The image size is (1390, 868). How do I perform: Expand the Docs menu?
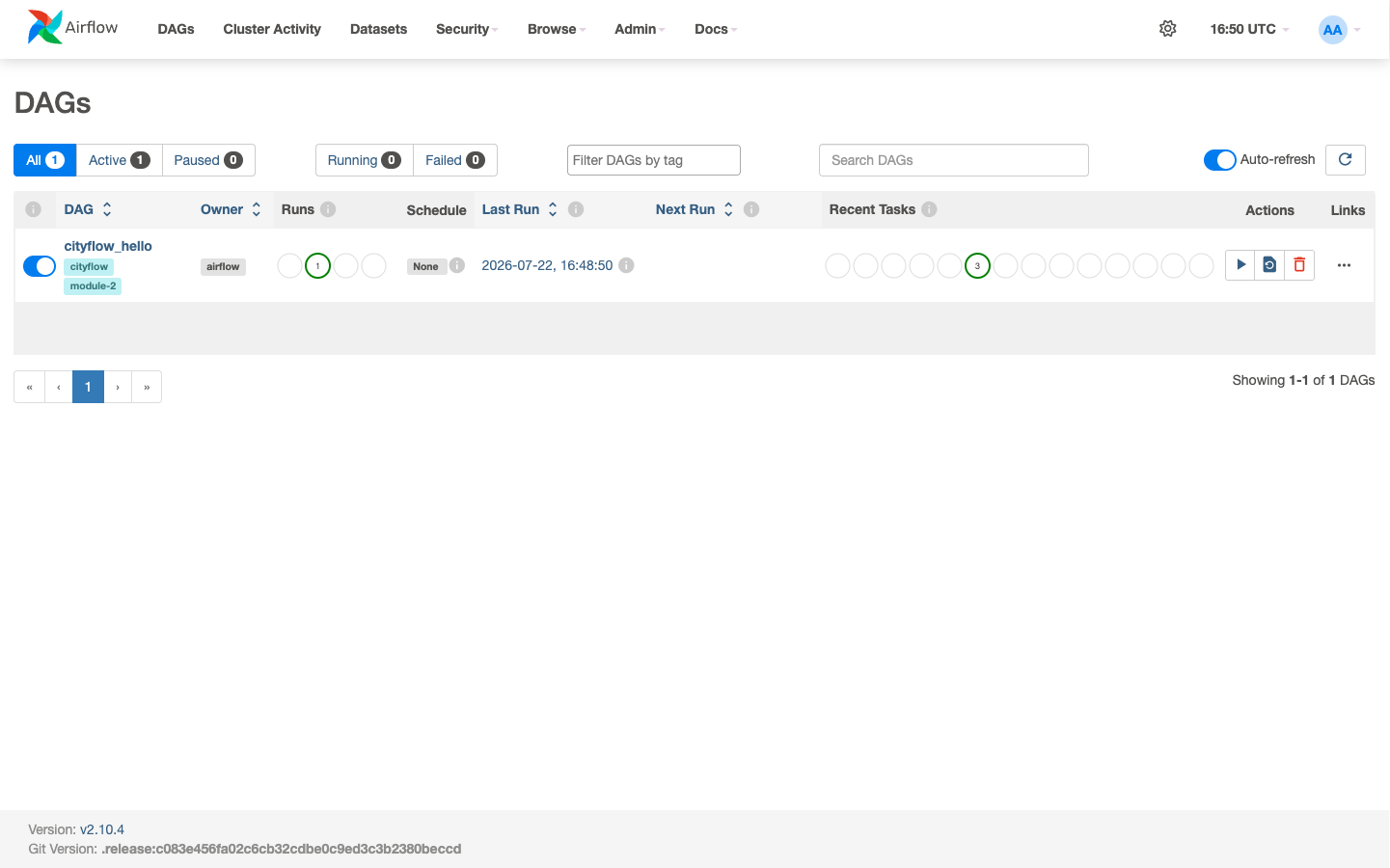(x=716, y=29)
